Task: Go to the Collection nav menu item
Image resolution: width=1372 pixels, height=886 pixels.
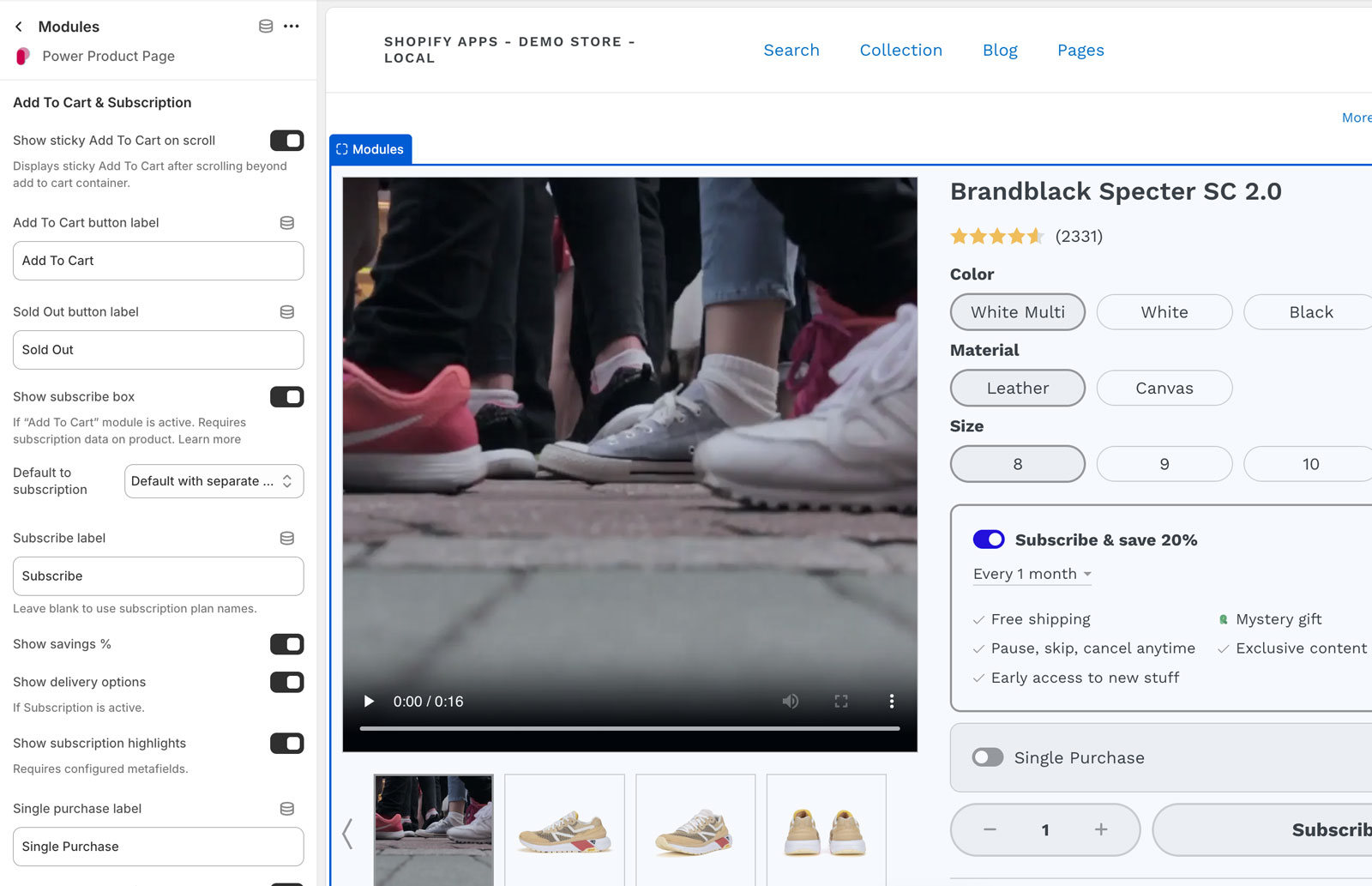Action: tap(900, 50)
